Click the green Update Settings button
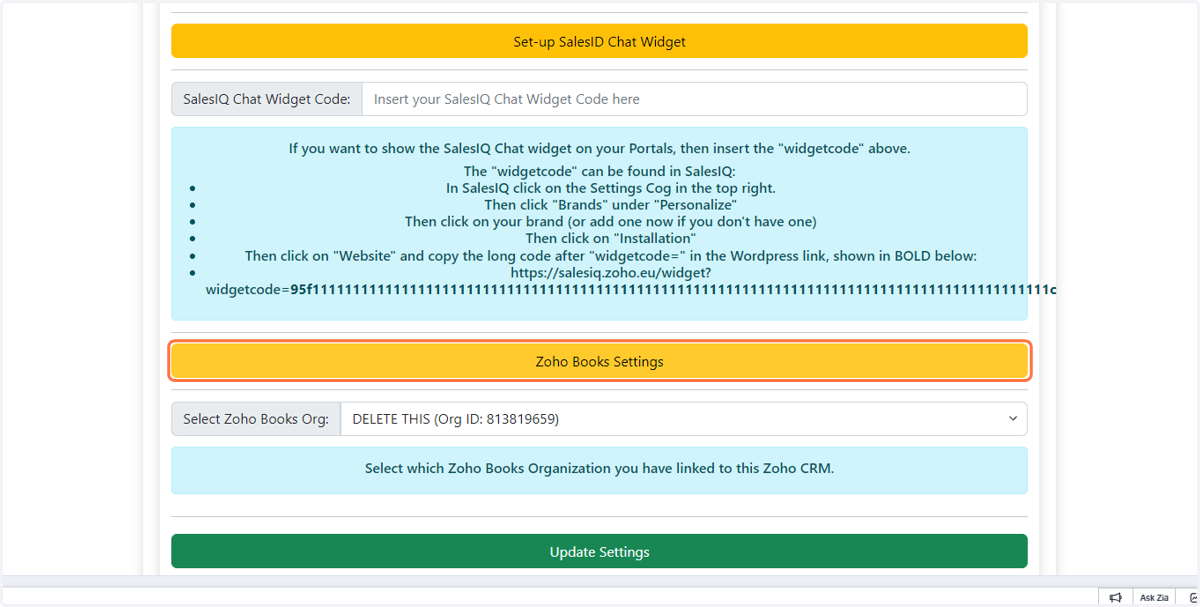 [x=599, y=551]
